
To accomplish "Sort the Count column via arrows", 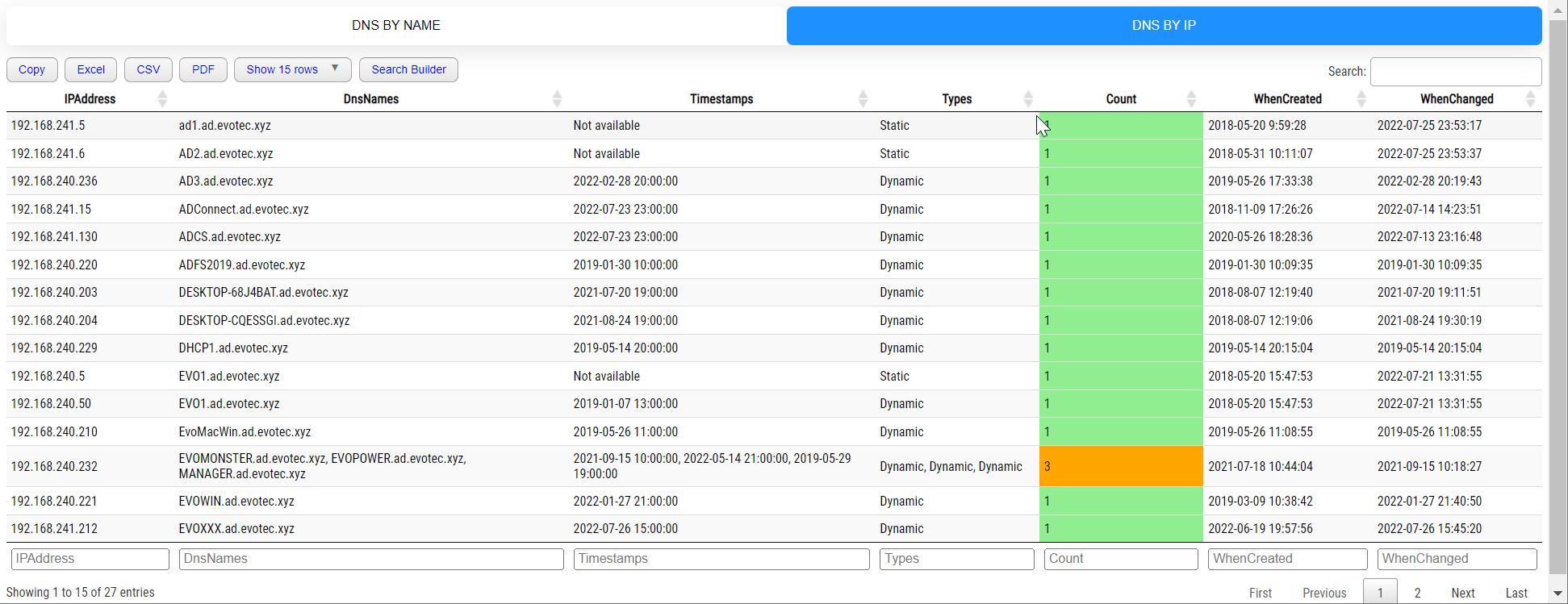I will [x=1191, y=99].
